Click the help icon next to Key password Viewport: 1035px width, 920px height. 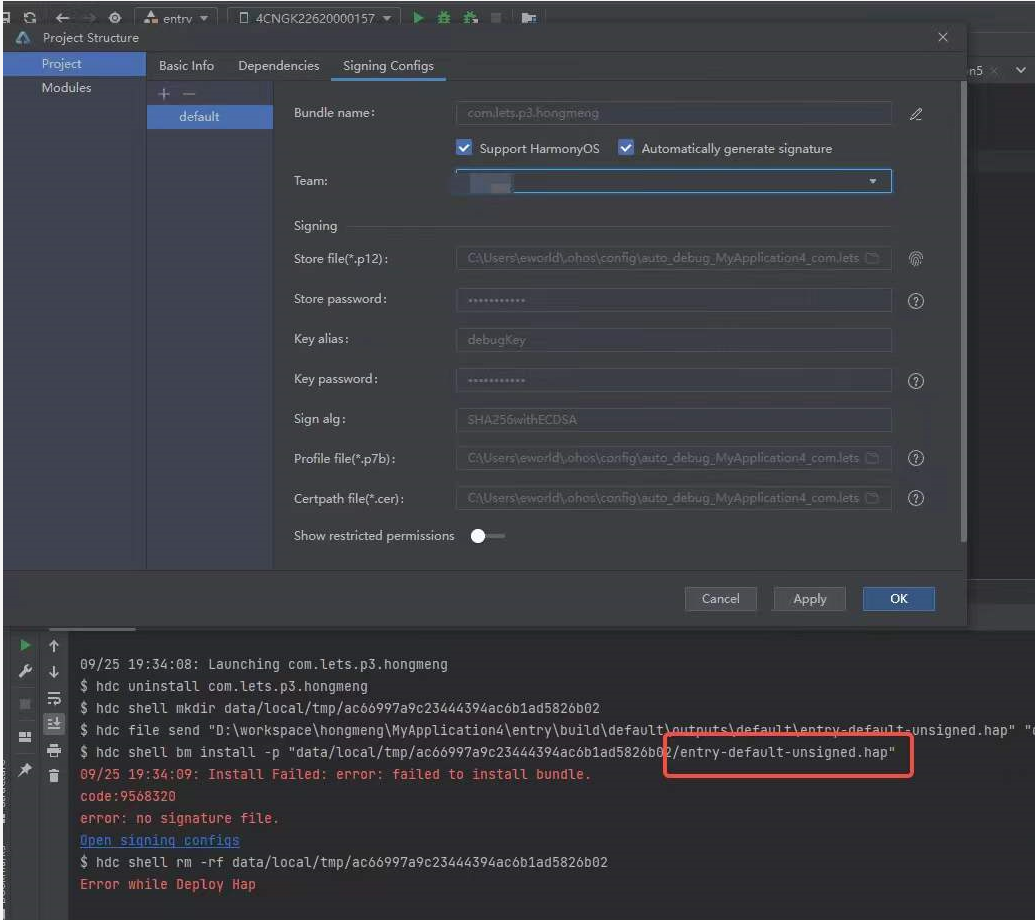tap(916, 381)
